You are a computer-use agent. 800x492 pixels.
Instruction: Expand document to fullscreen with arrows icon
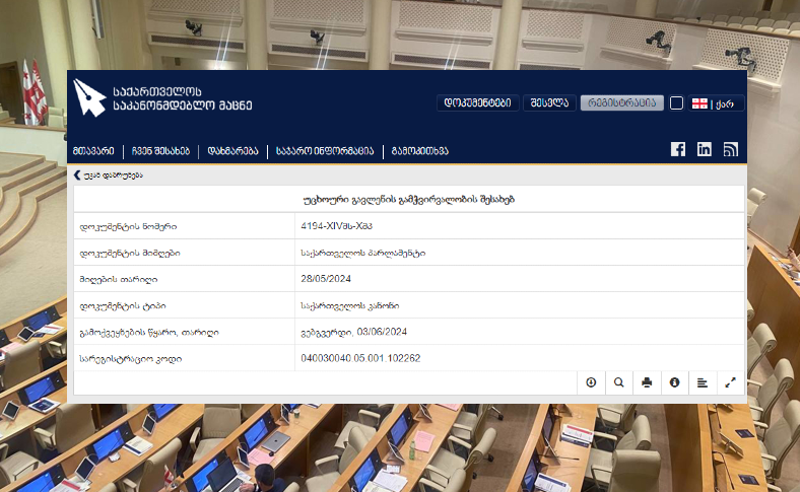tap(730, 382)
